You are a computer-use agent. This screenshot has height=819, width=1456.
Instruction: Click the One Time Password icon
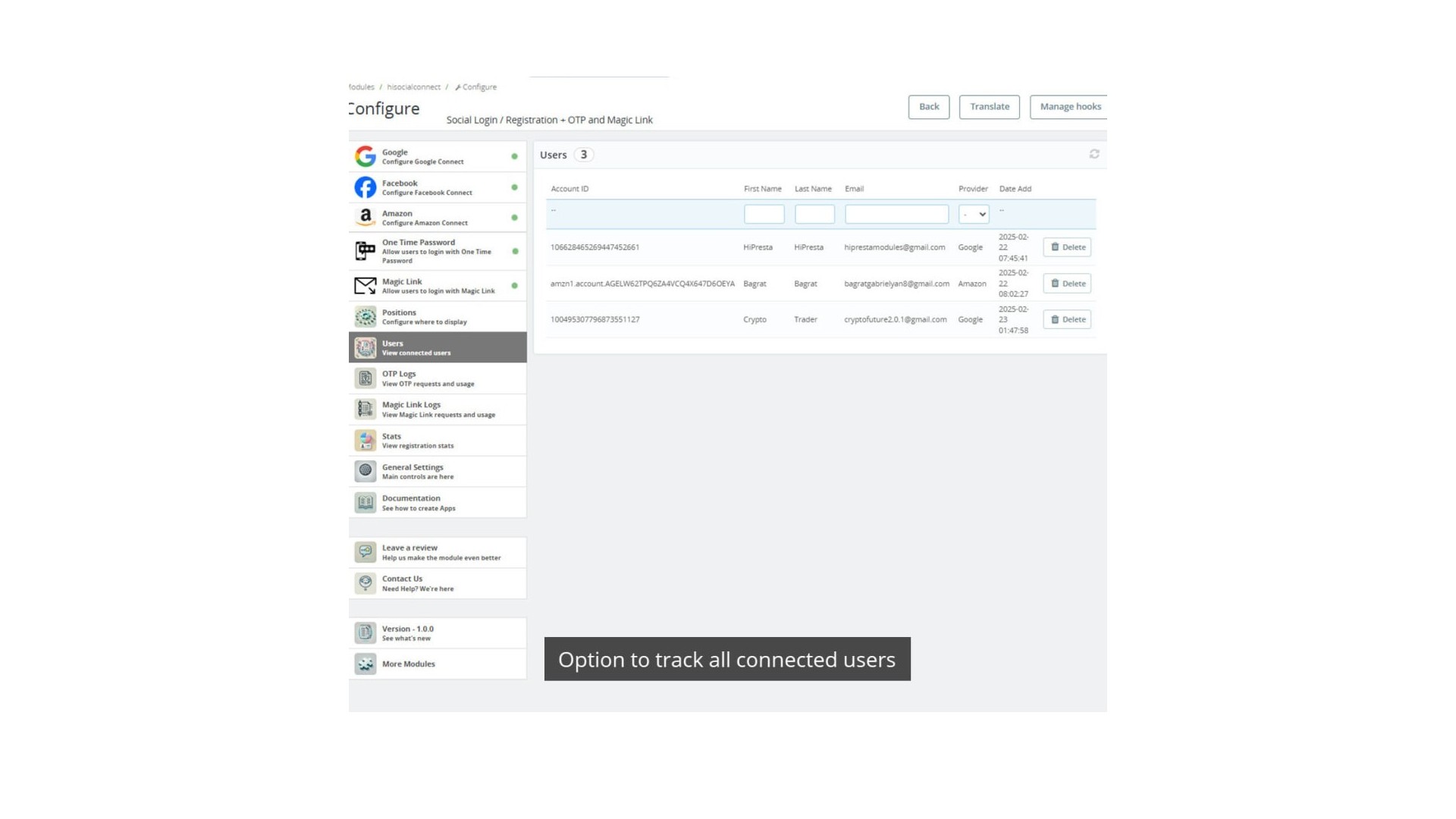(x=365, y=251)
